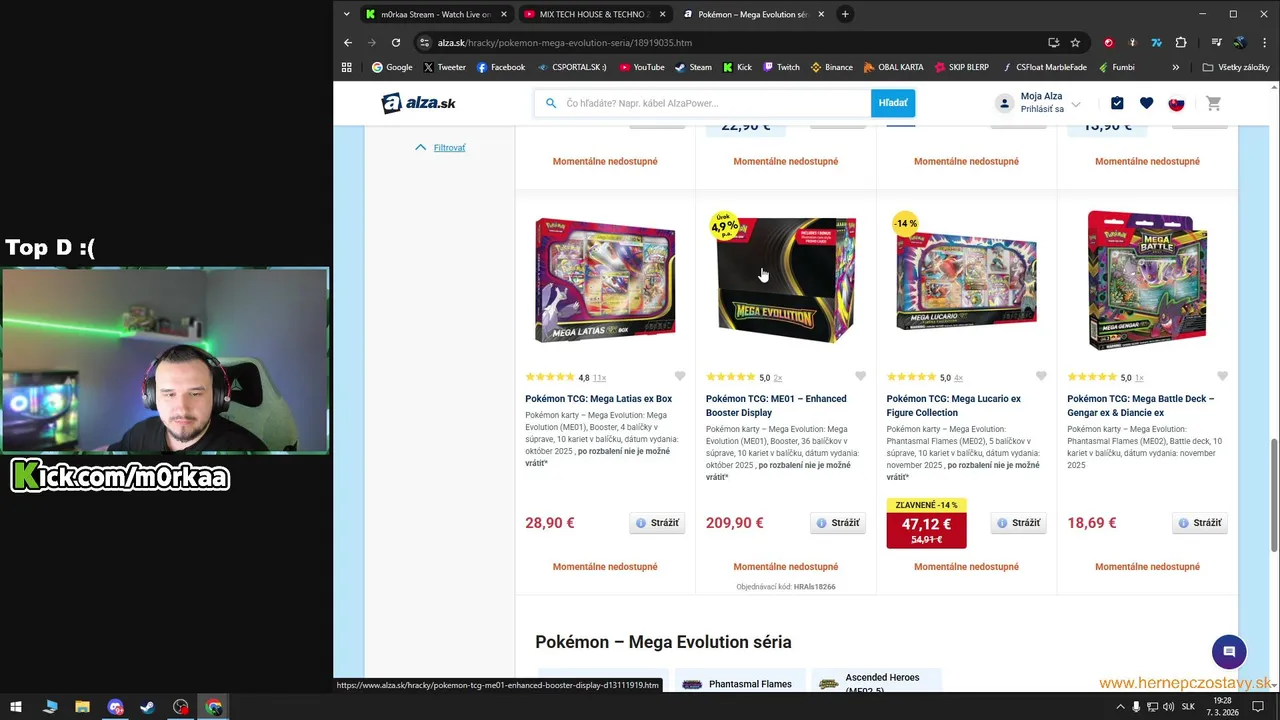Screen dimensions: 1280x720
Task: Open the Alza.sk logo home link
Action: pos(418,103)
